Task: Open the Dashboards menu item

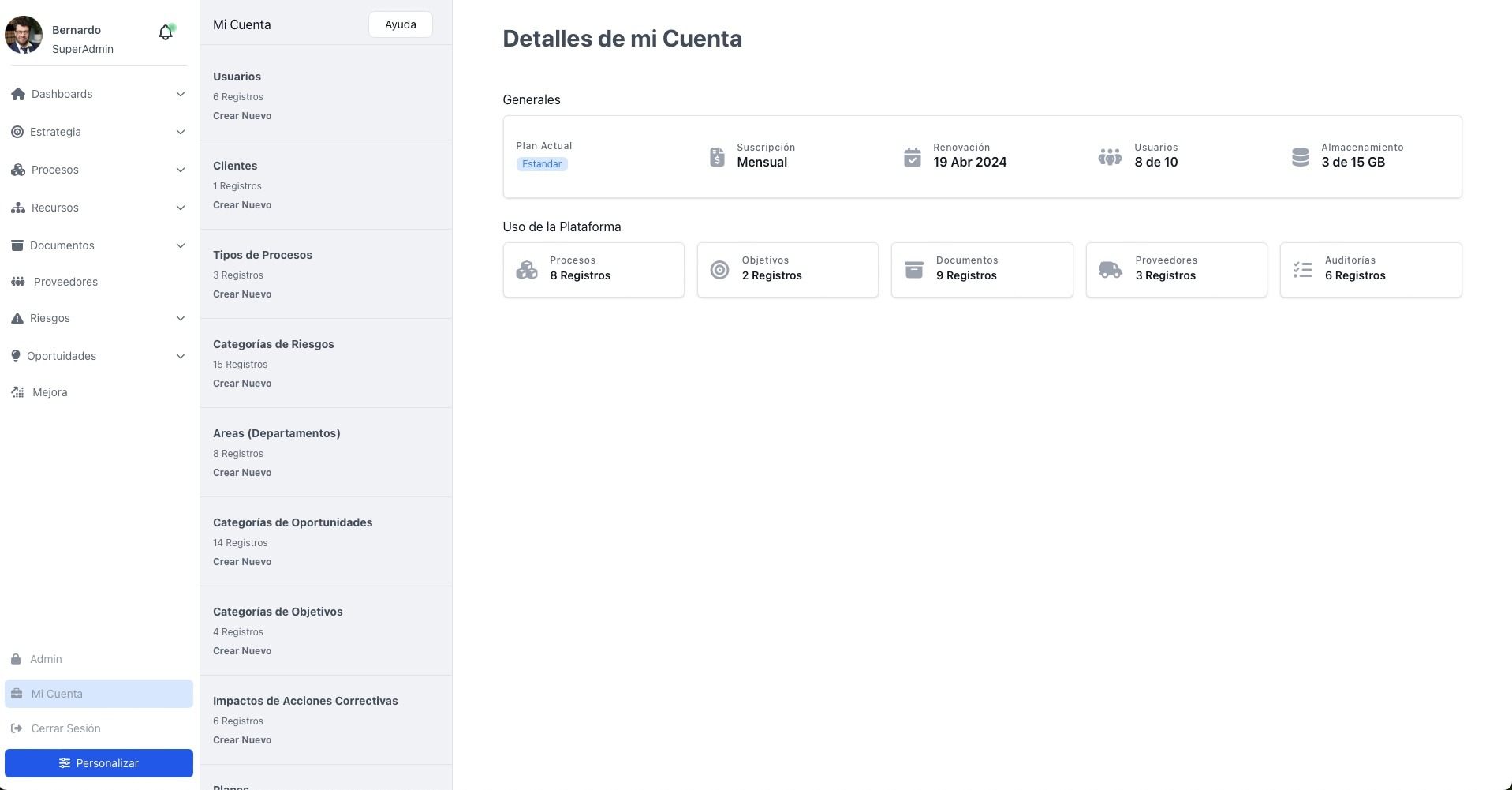Action: coord(99,94)
